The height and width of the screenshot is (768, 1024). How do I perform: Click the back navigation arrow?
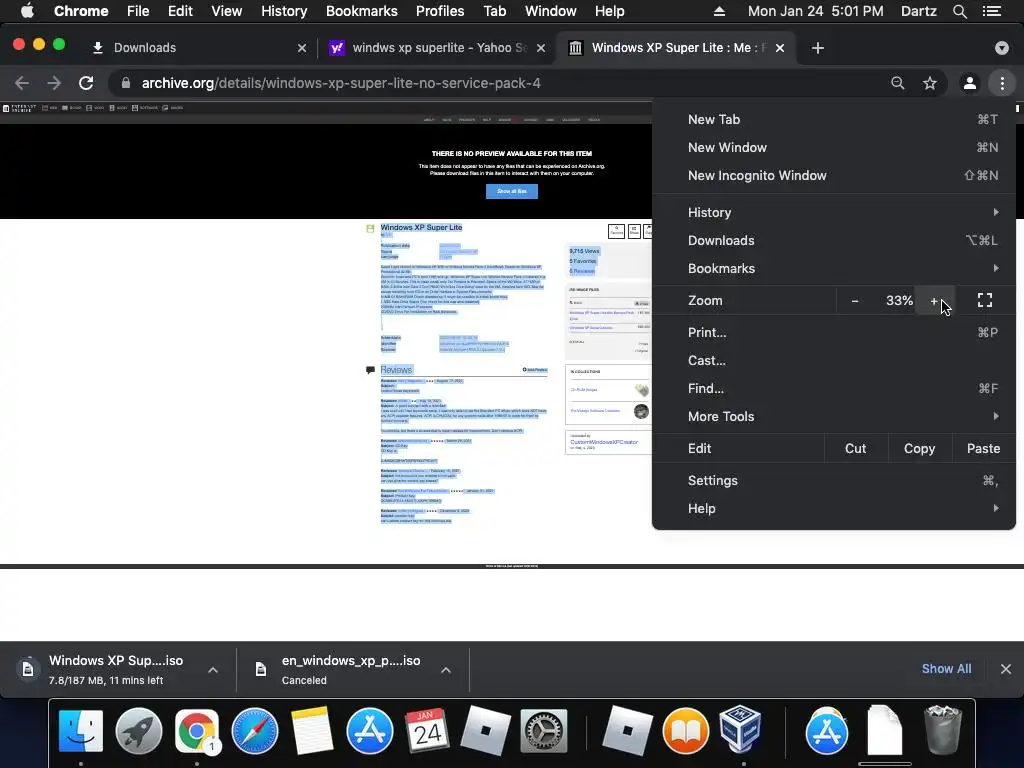click(x=22, y=83)
